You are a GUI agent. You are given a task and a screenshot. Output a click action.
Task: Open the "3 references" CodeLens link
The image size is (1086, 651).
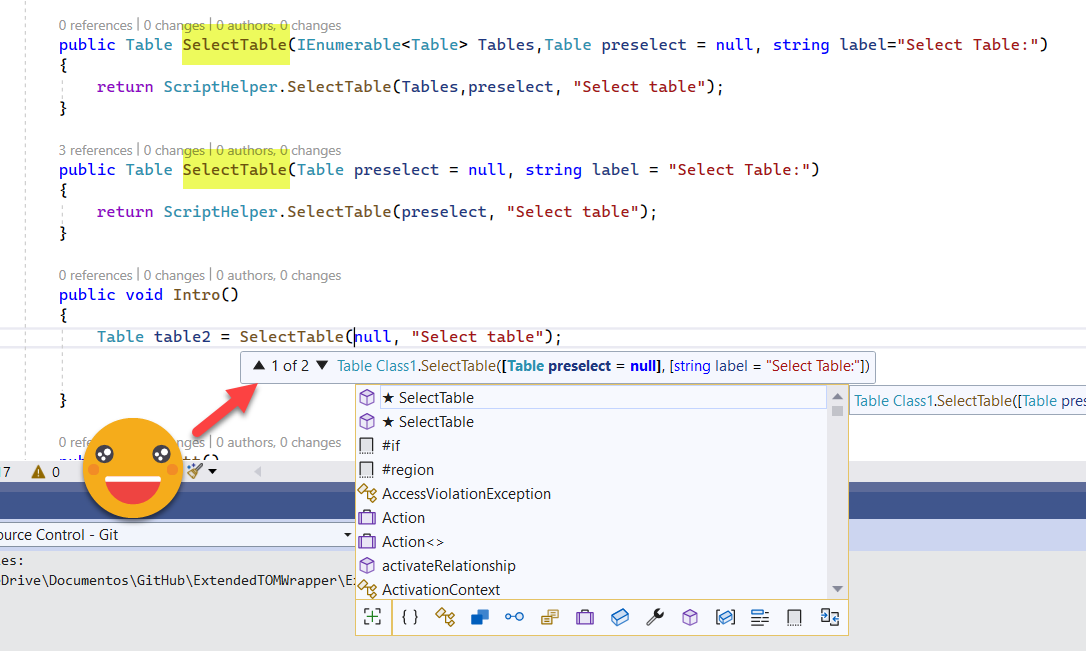[x=95, y=151]
